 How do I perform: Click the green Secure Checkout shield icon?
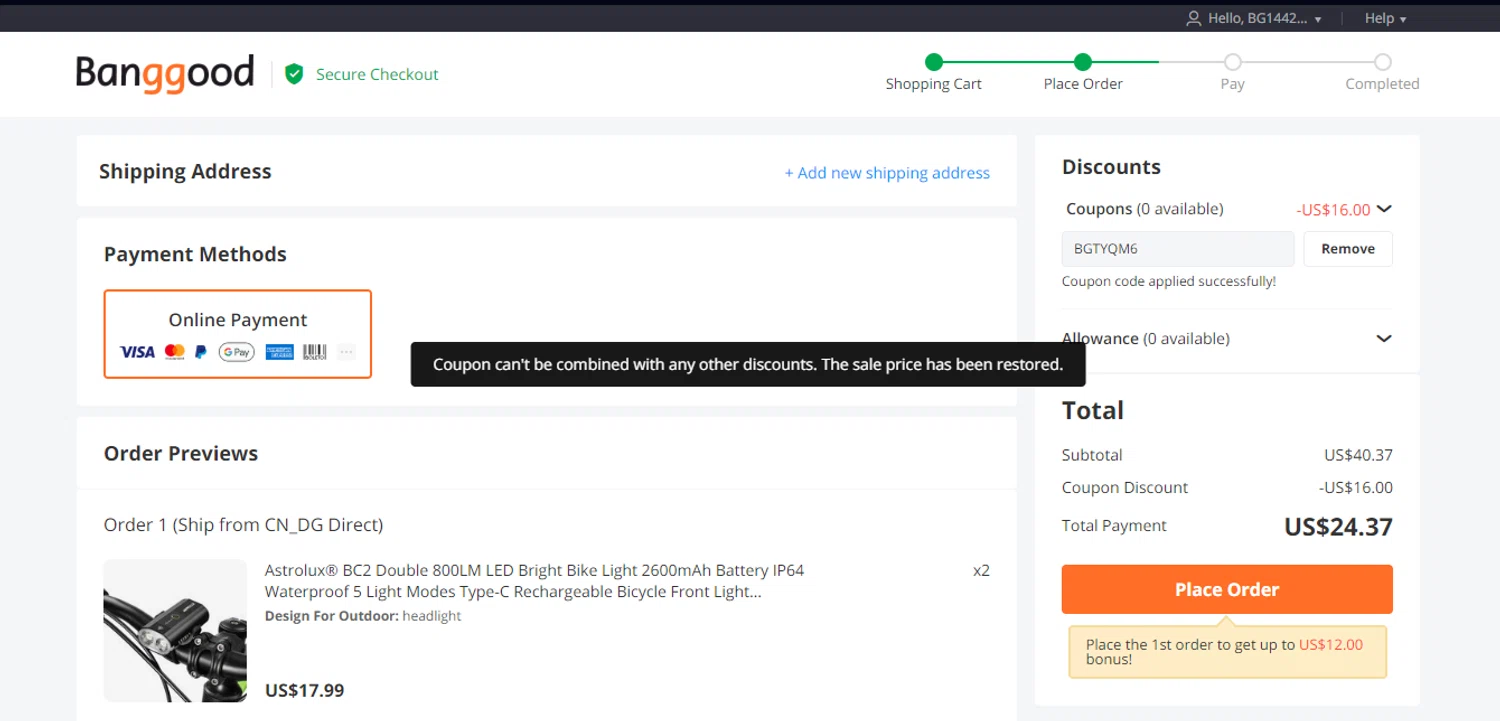(294, 74)
